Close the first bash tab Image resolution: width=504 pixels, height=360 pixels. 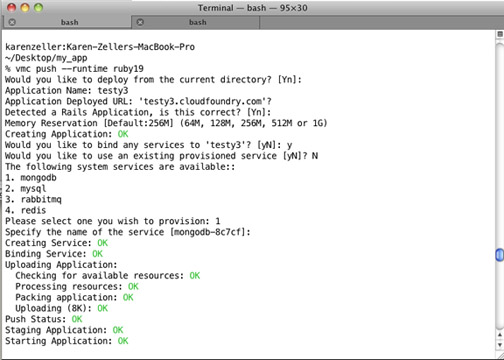click(12, 22)
